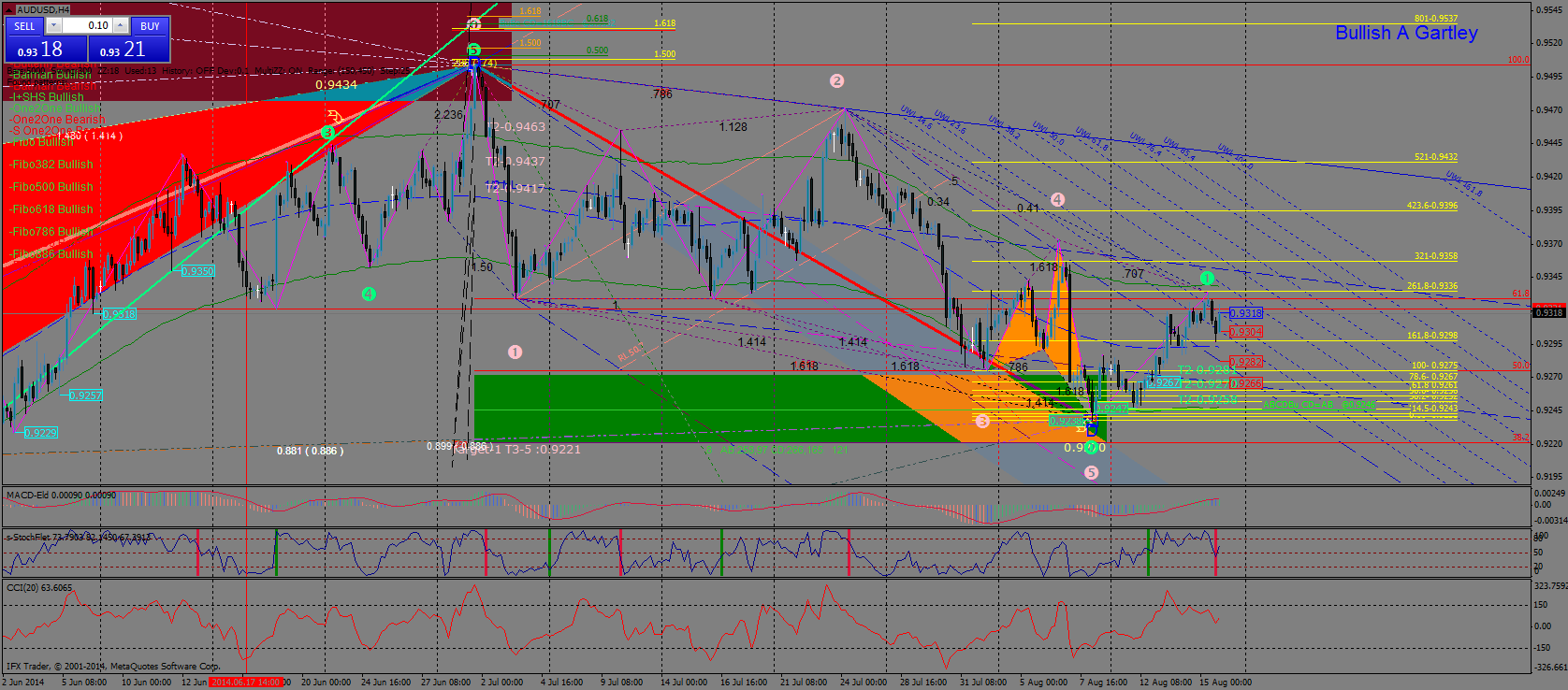
Task: Decrease lot volume with down arrow
Action: click(53, 26)
